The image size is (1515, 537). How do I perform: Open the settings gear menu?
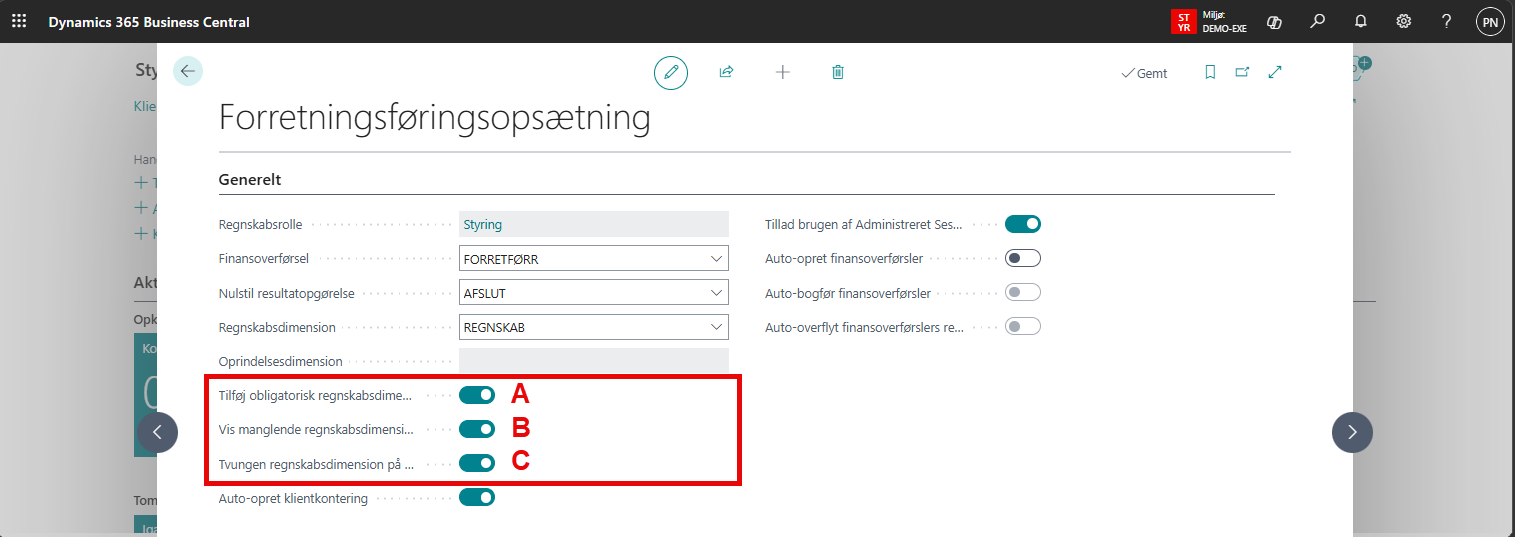click(1404, 21)
